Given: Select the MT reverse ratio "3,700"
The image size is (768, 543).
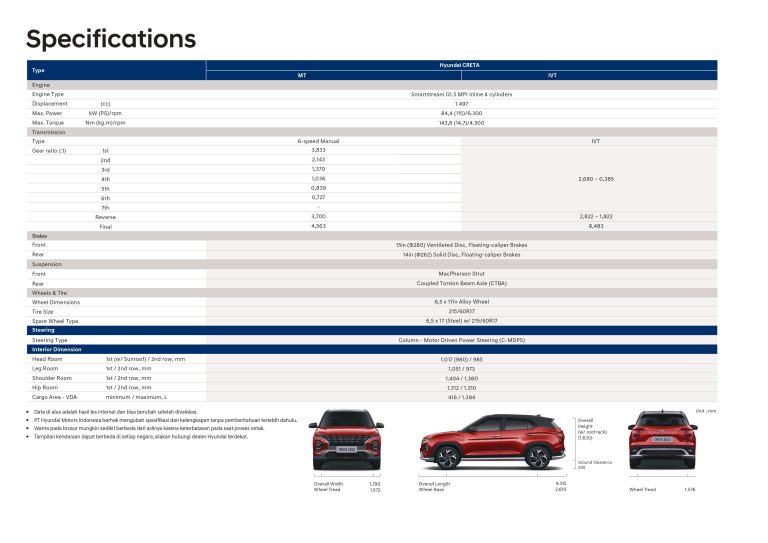Looking at the screenshot, I should pos(318,216).
